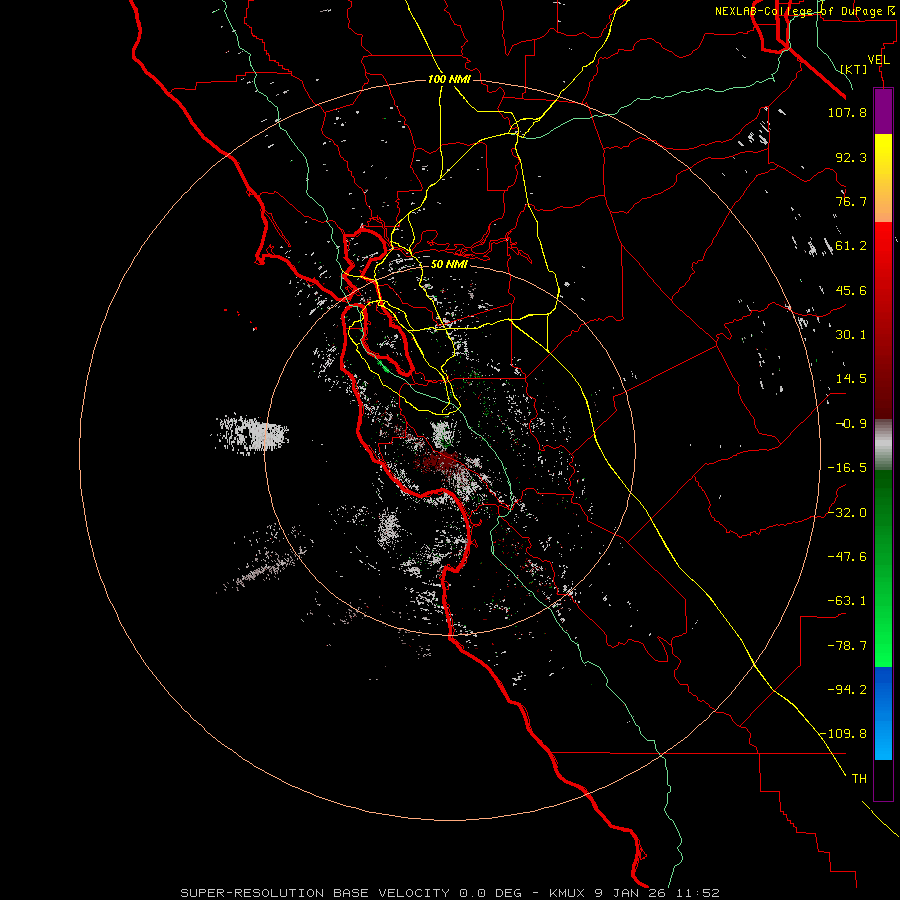
Task: Select the 92.3 legend value
Action: (x=851, y=157)
